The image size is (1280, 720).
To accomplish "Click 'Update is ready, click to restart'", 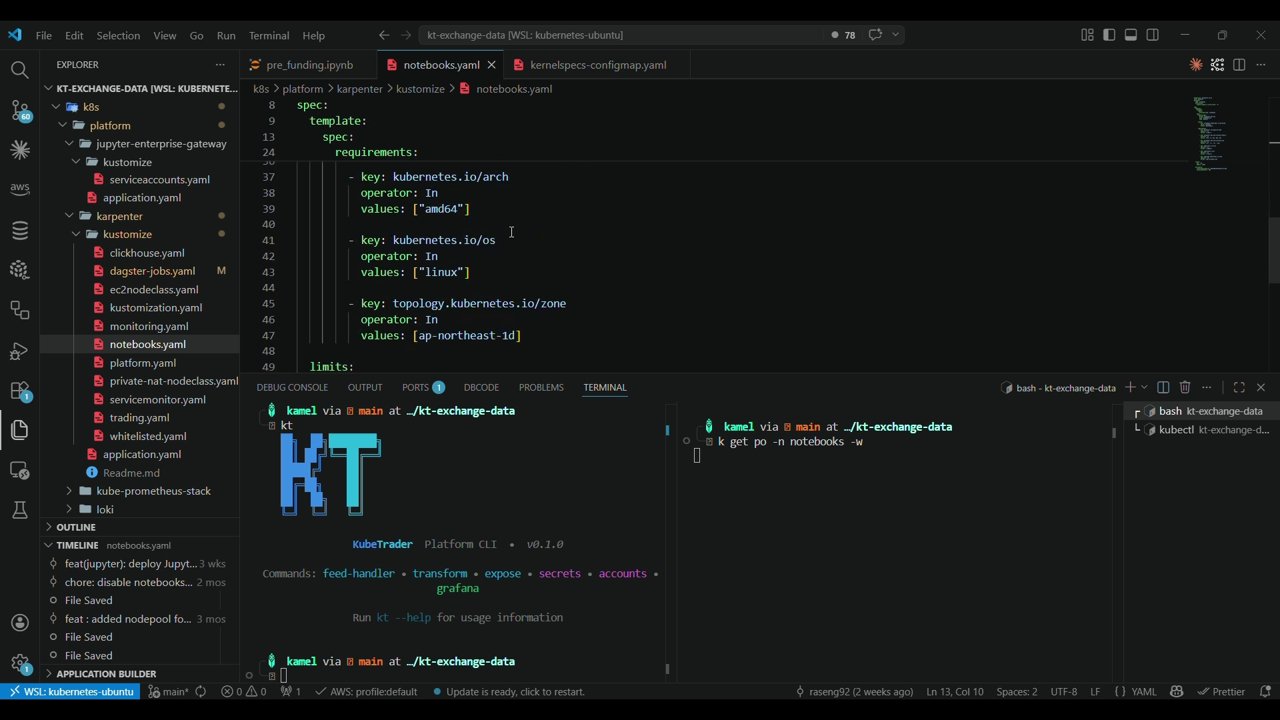I will pos(508,692).
